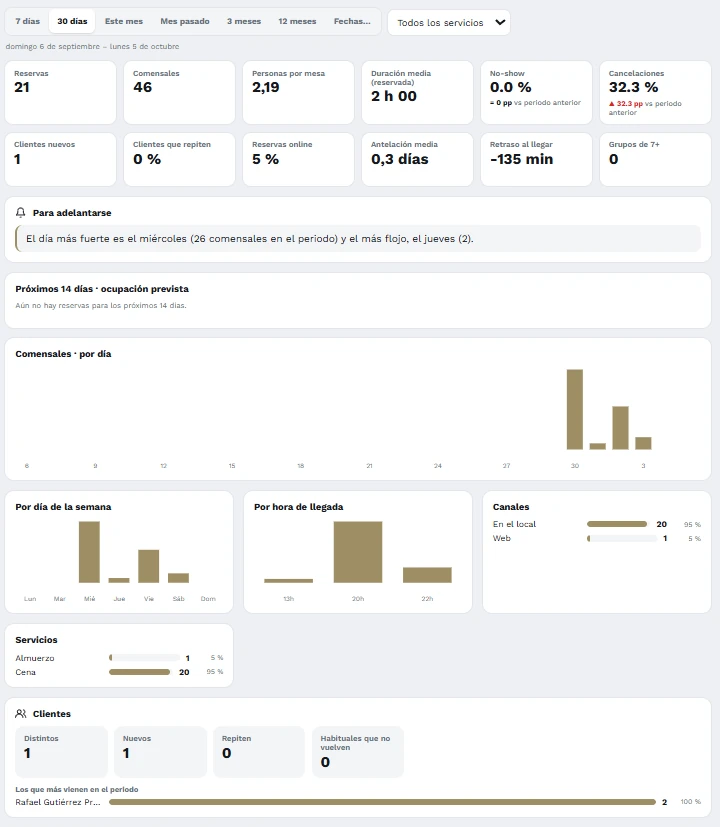Click the Cancelaciones 32.3 % card

[655, 92]
